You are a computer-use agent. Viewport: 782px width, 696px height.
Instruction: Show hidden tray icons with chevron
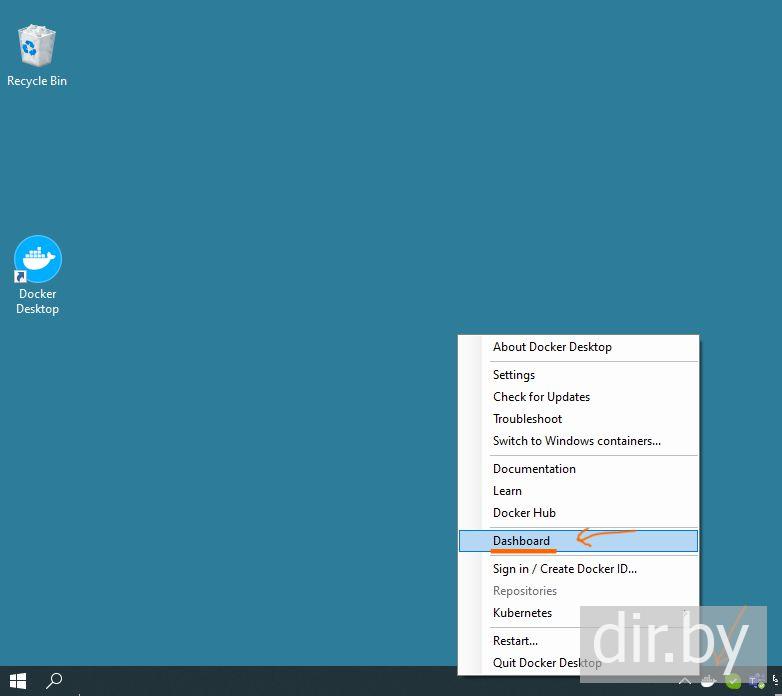pos(685,681)
